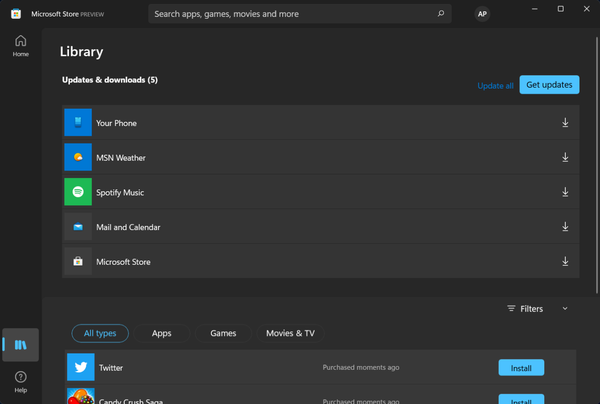Click the Microsoft Store app icon in list

click(78, 261)
